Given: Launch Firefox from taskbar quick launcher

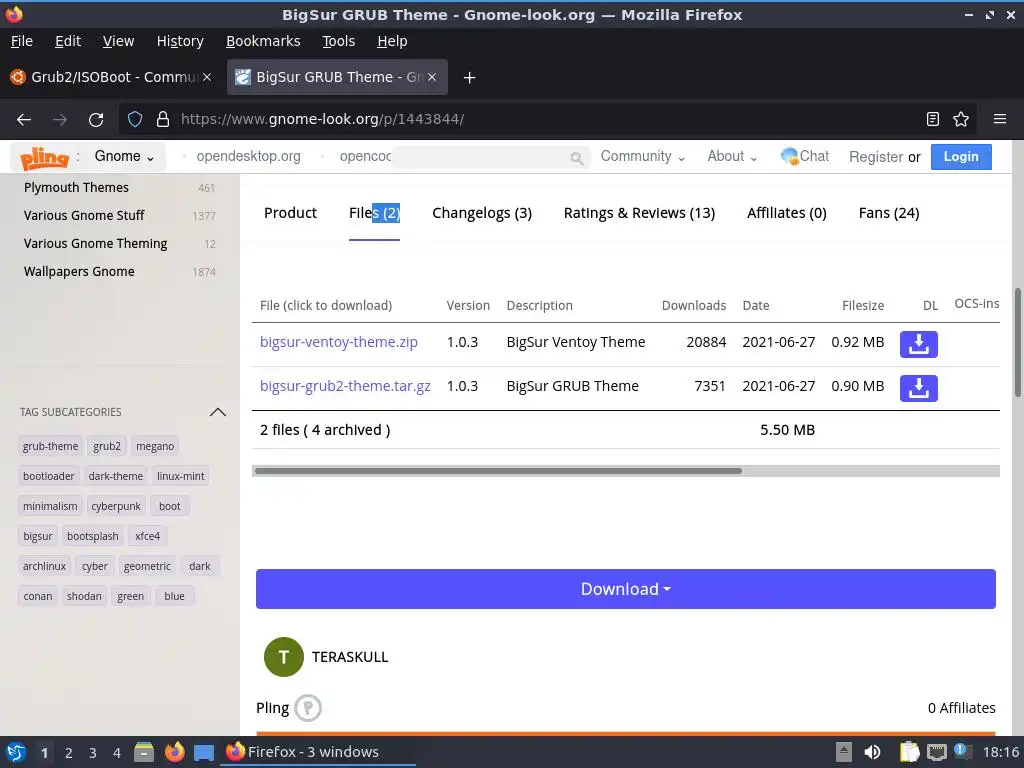Looking at the screenshot, I should pos(174,752).
